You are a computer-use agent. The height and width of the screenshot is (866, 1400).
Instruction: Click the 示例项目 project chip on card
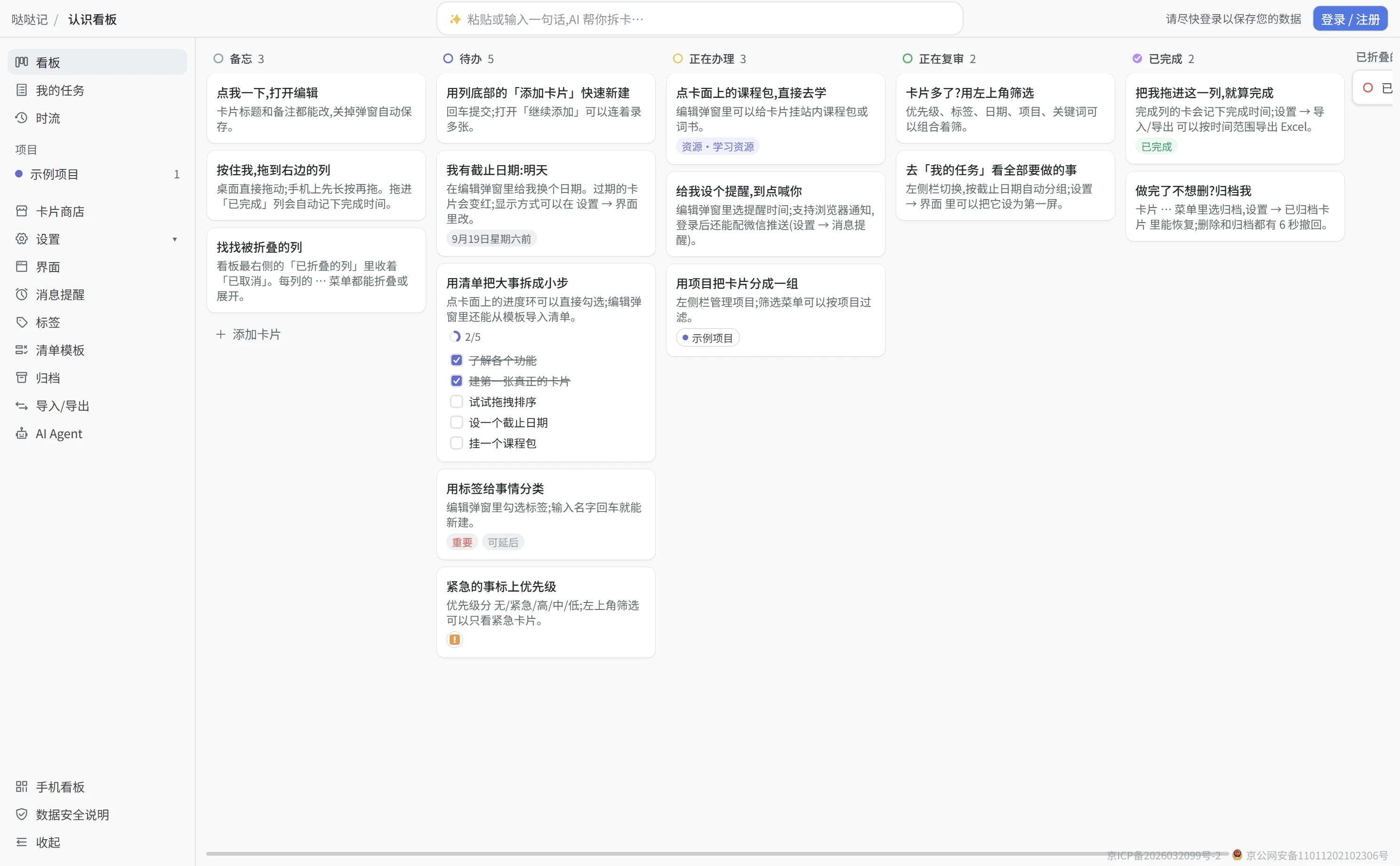[x=708, y=337]
